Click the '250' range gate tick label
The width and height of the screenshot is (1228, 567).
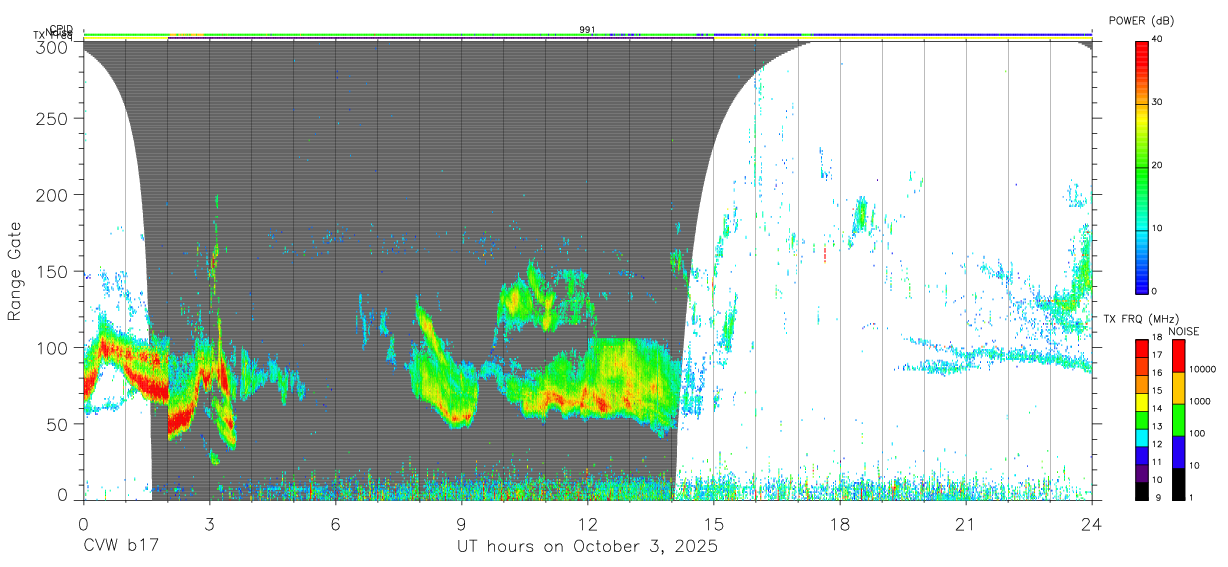(54, 118)
